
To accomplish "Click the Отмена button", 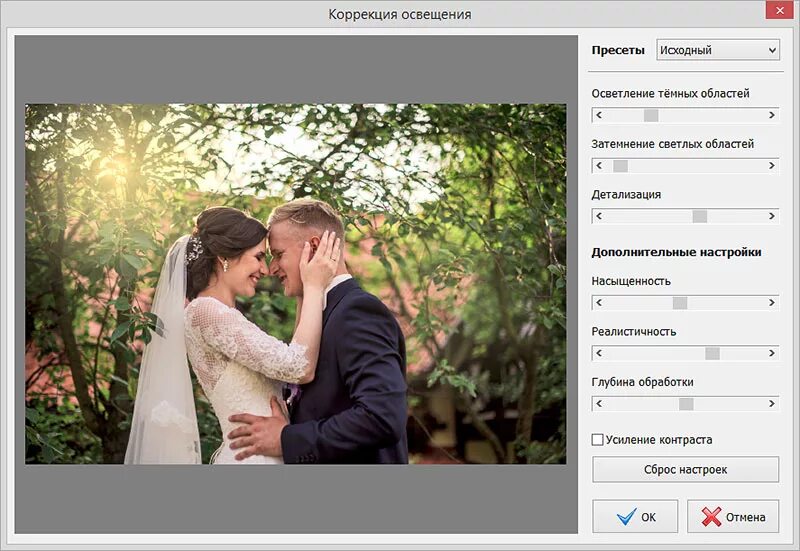I will point(733,516).
